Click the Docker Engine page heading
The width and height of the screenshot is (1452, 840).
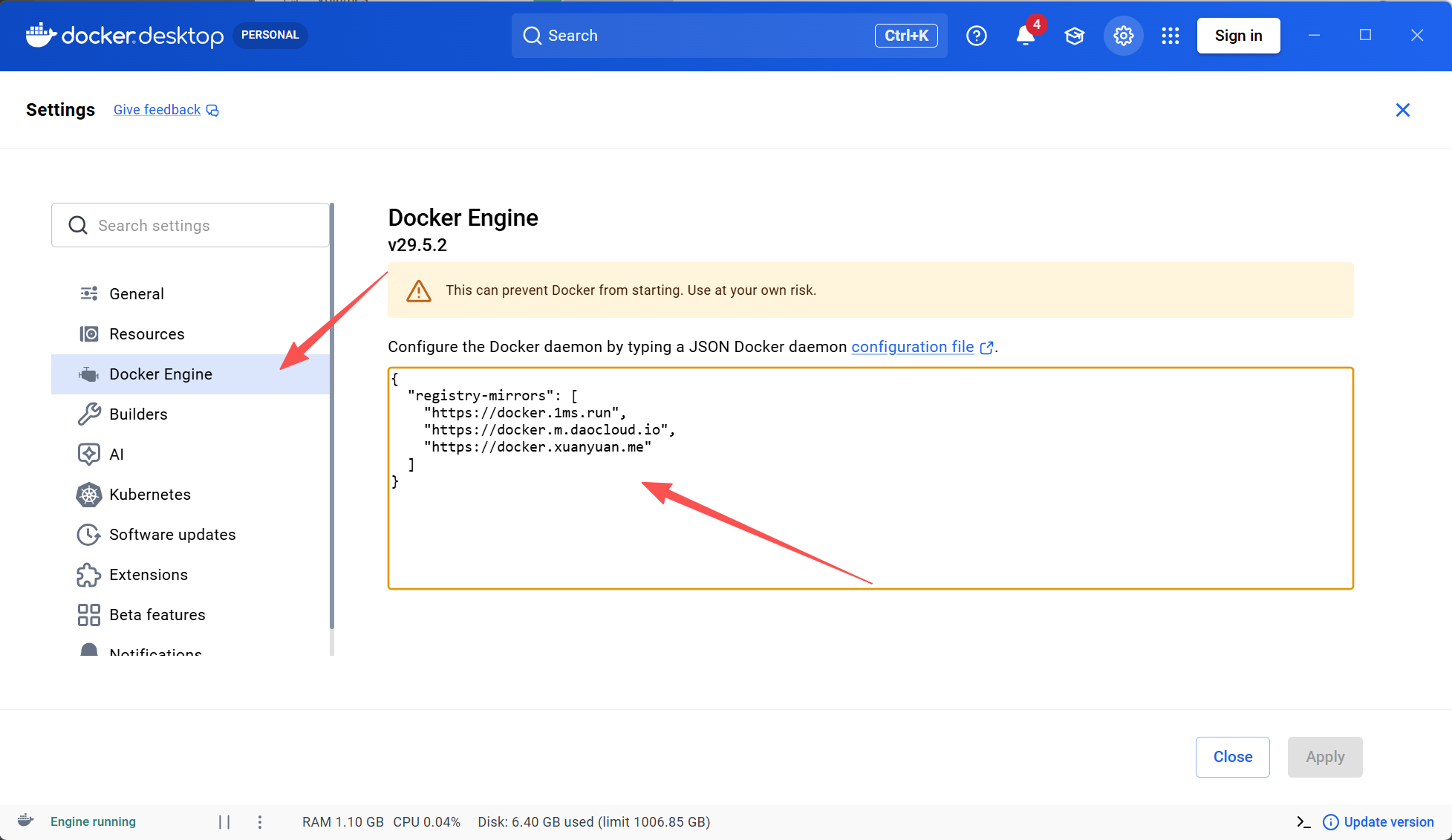click(x=463, y=218)
